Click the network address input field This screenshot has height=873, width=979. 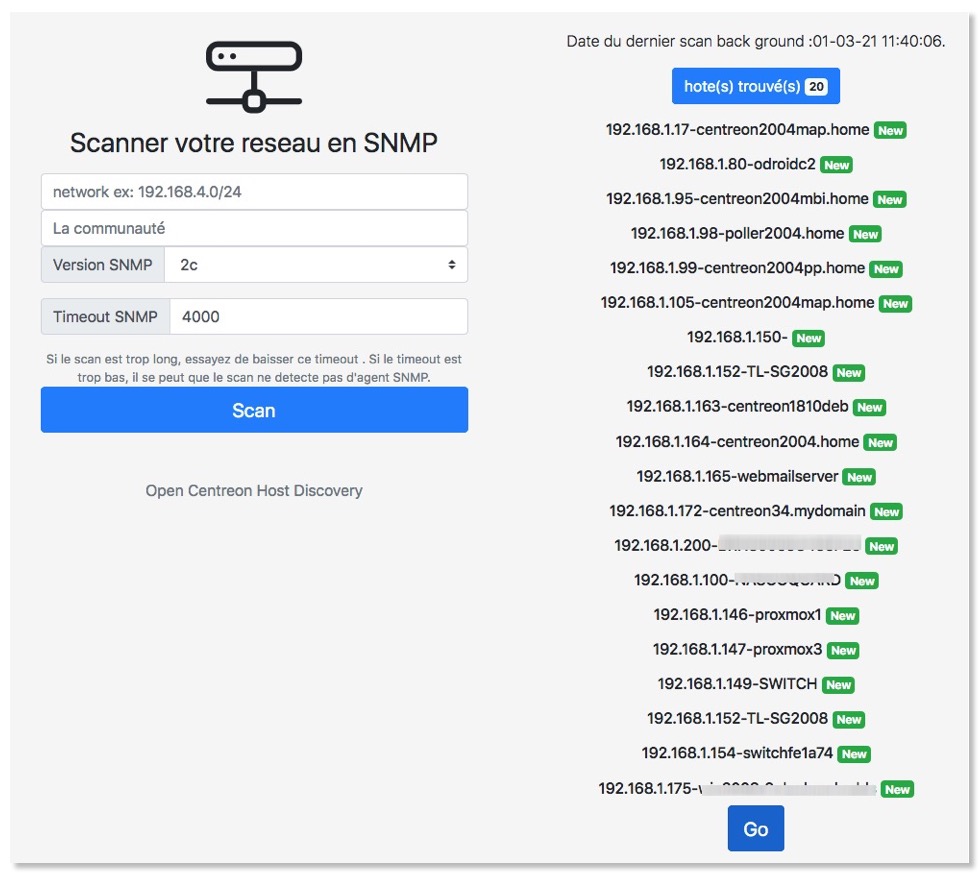pos(254,192)
